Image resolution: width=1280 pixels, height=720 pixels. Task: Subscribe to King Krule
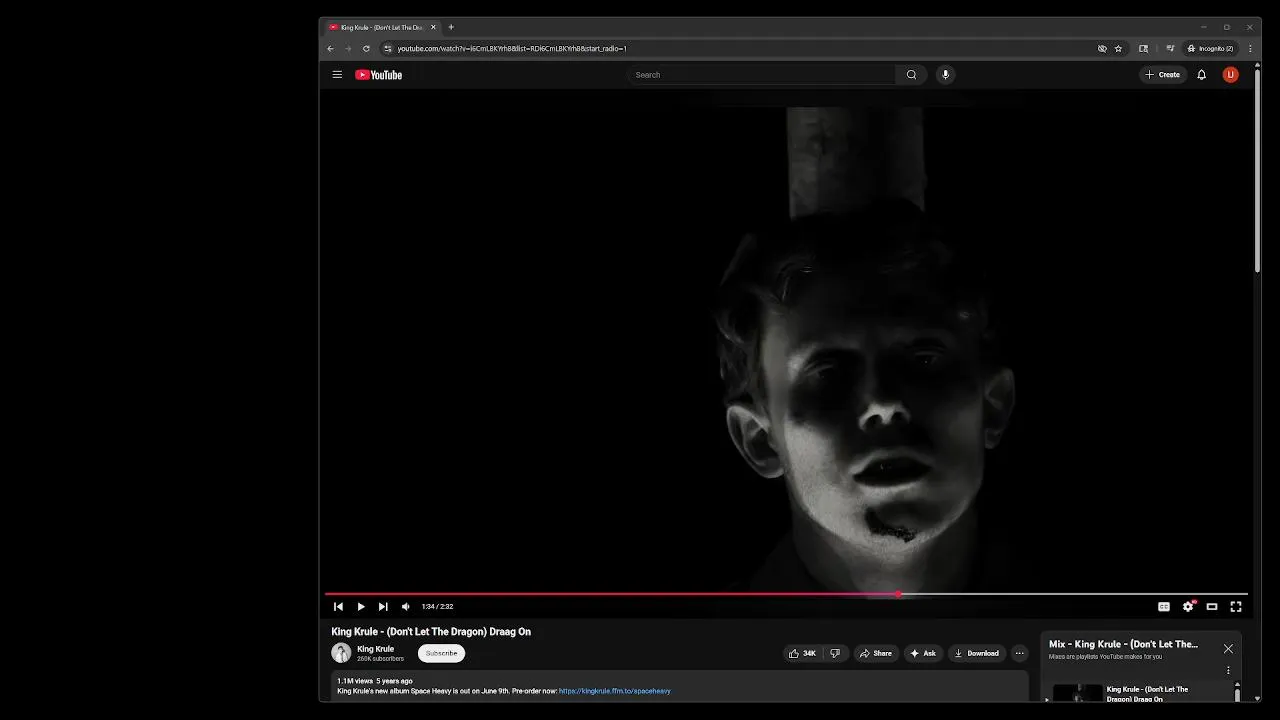pos(441,654)
